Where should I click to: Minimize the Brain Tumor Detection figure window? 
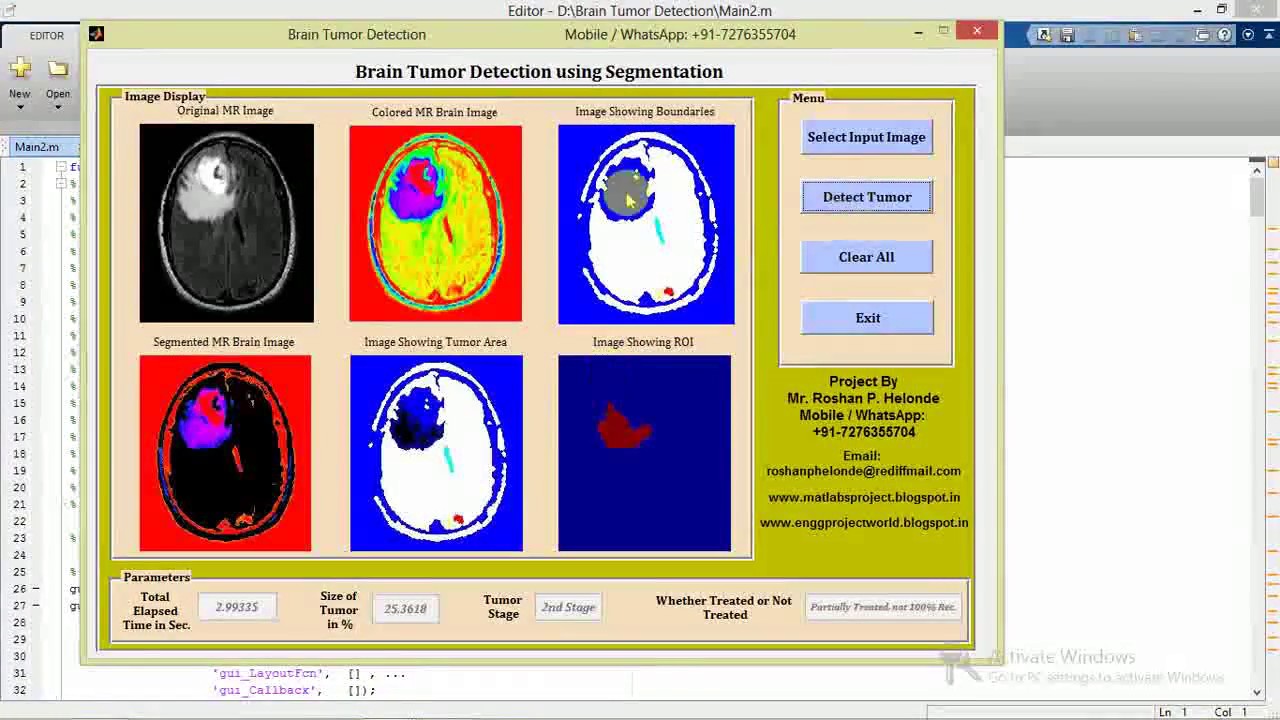918,33
